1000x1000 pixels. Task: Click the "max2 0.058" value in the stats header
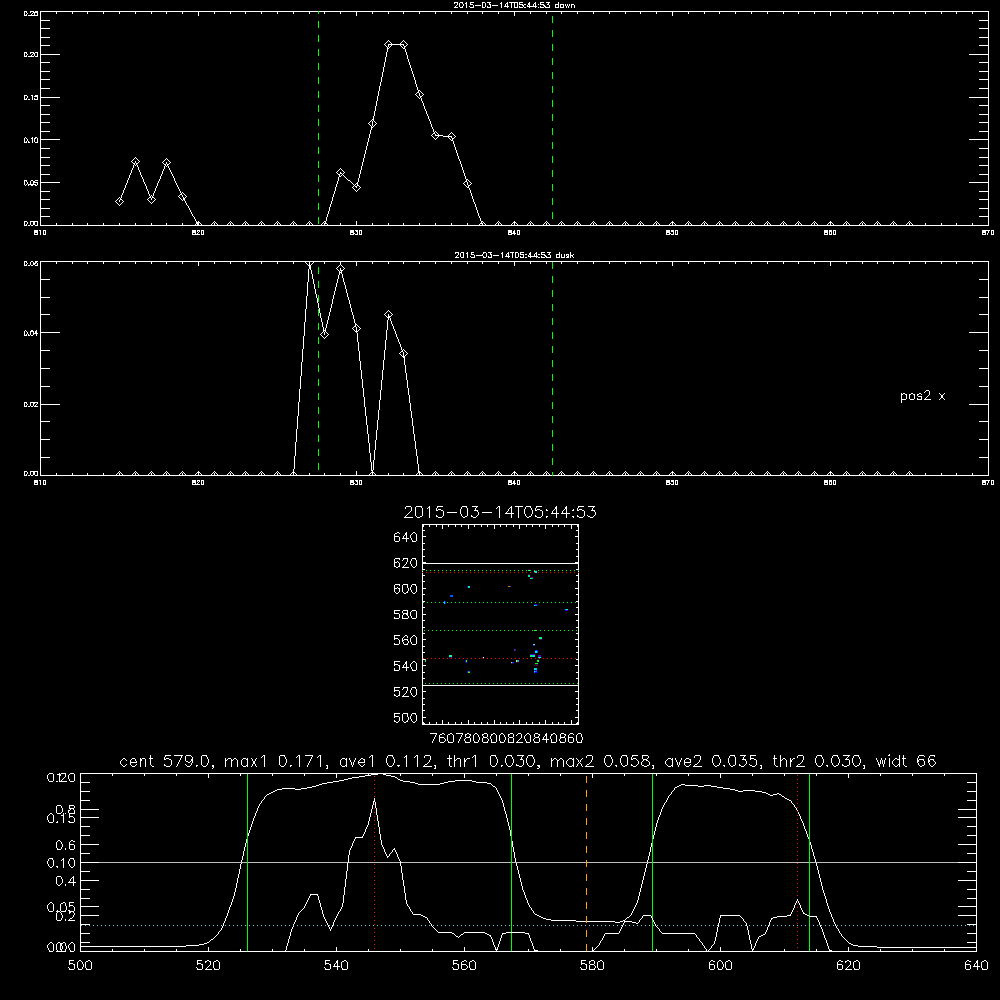(601, 761)
